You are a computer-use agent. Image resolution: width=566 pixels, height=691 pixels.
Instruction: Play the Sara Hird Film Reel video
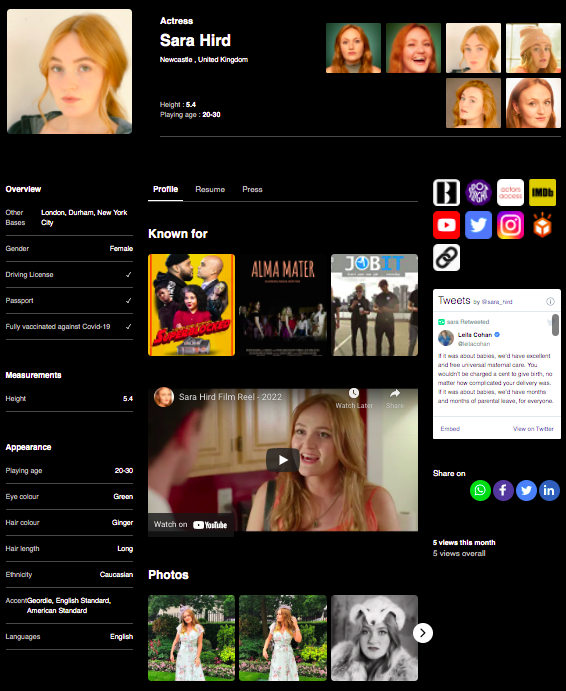click(283, 460)
